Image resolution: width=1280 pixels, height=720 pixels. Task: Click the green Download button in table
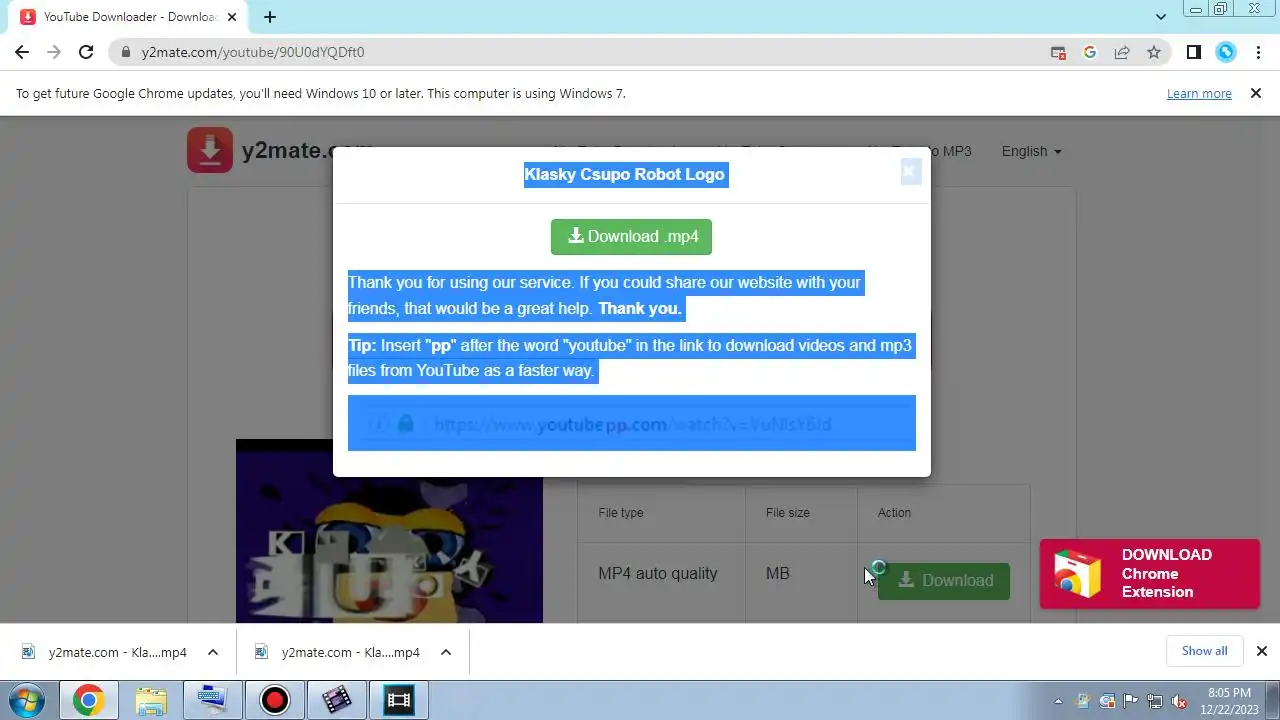point(943,580)
